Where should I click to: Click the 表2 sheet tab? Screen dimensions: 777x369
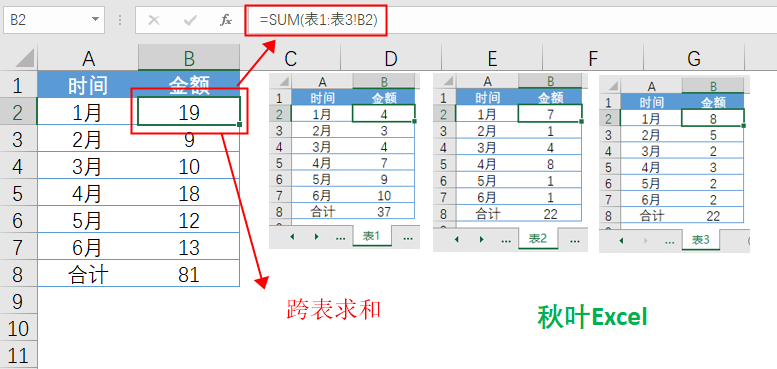tap(538, 239)
